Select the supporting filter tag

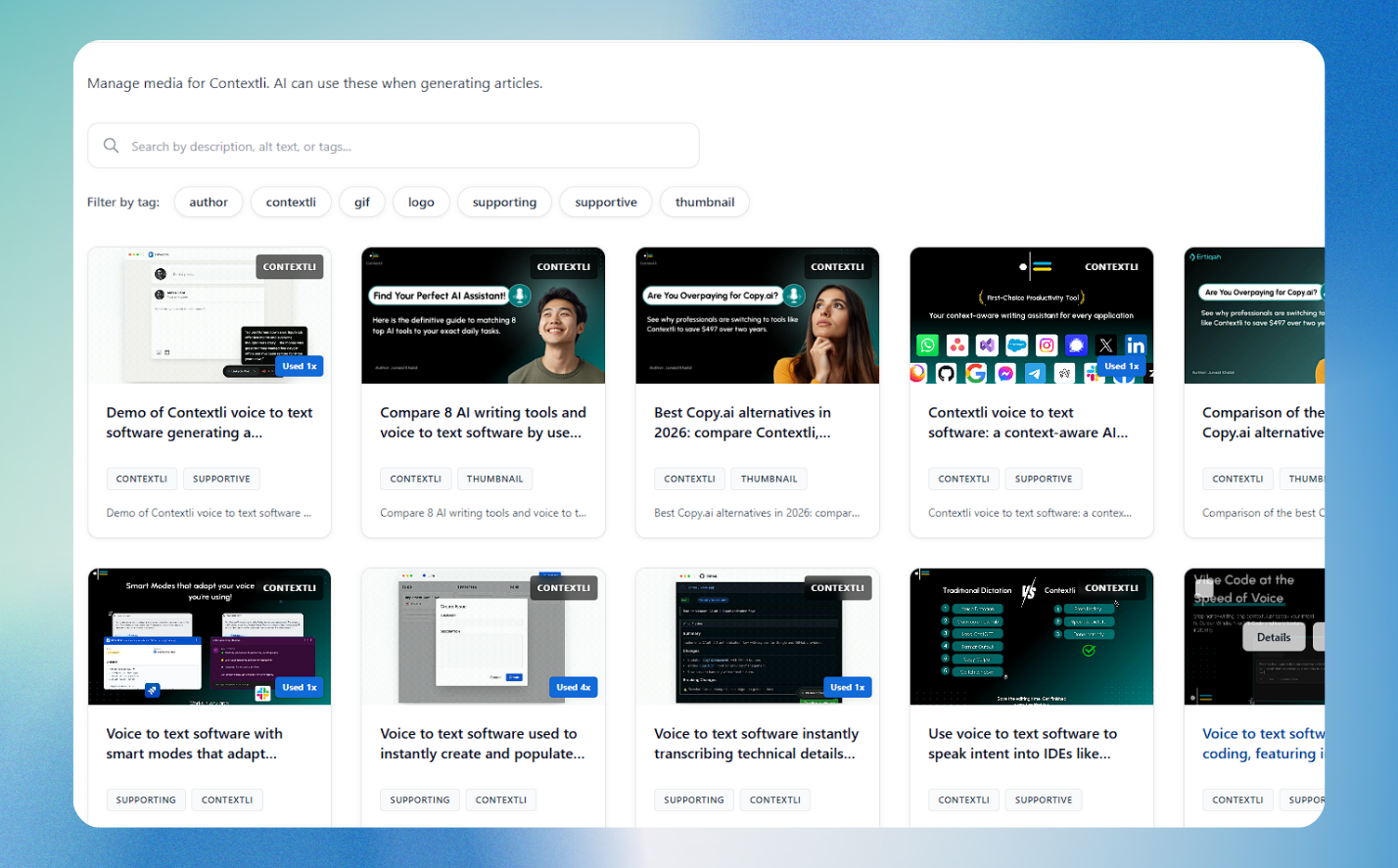[x=504, y=203]
